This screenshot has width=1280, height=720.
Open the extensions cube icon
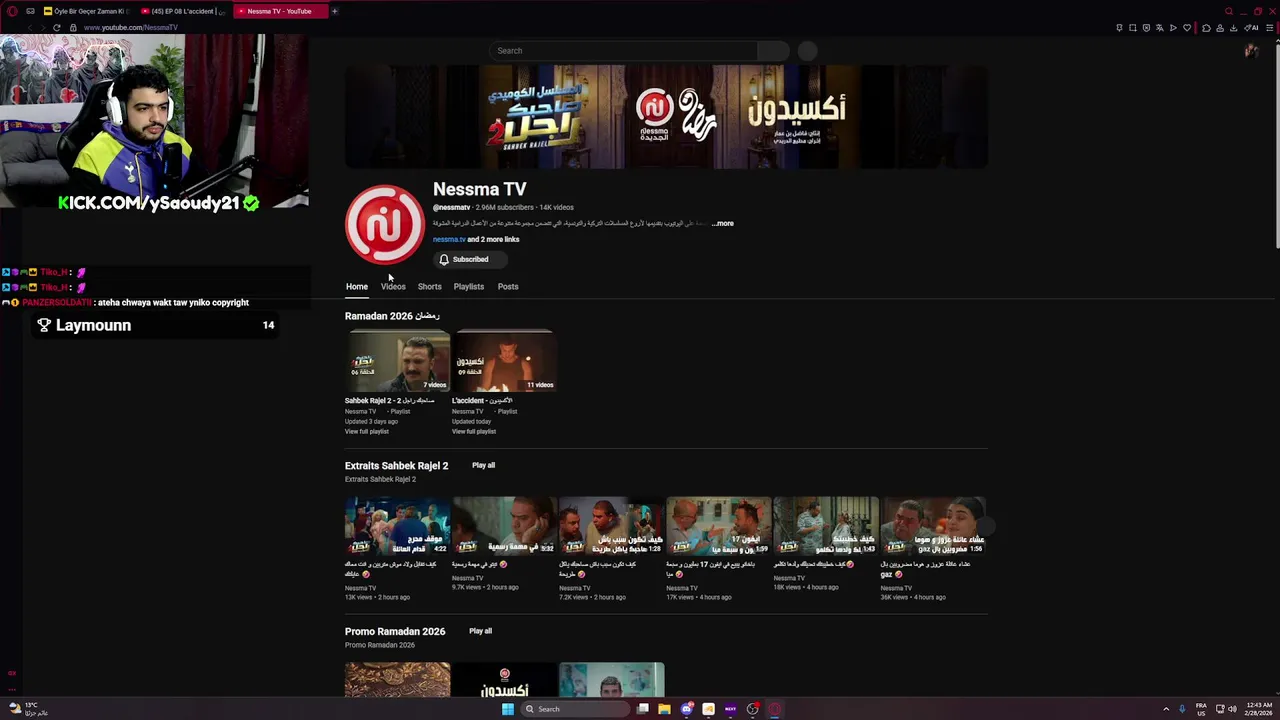[x=1206, y=28]
